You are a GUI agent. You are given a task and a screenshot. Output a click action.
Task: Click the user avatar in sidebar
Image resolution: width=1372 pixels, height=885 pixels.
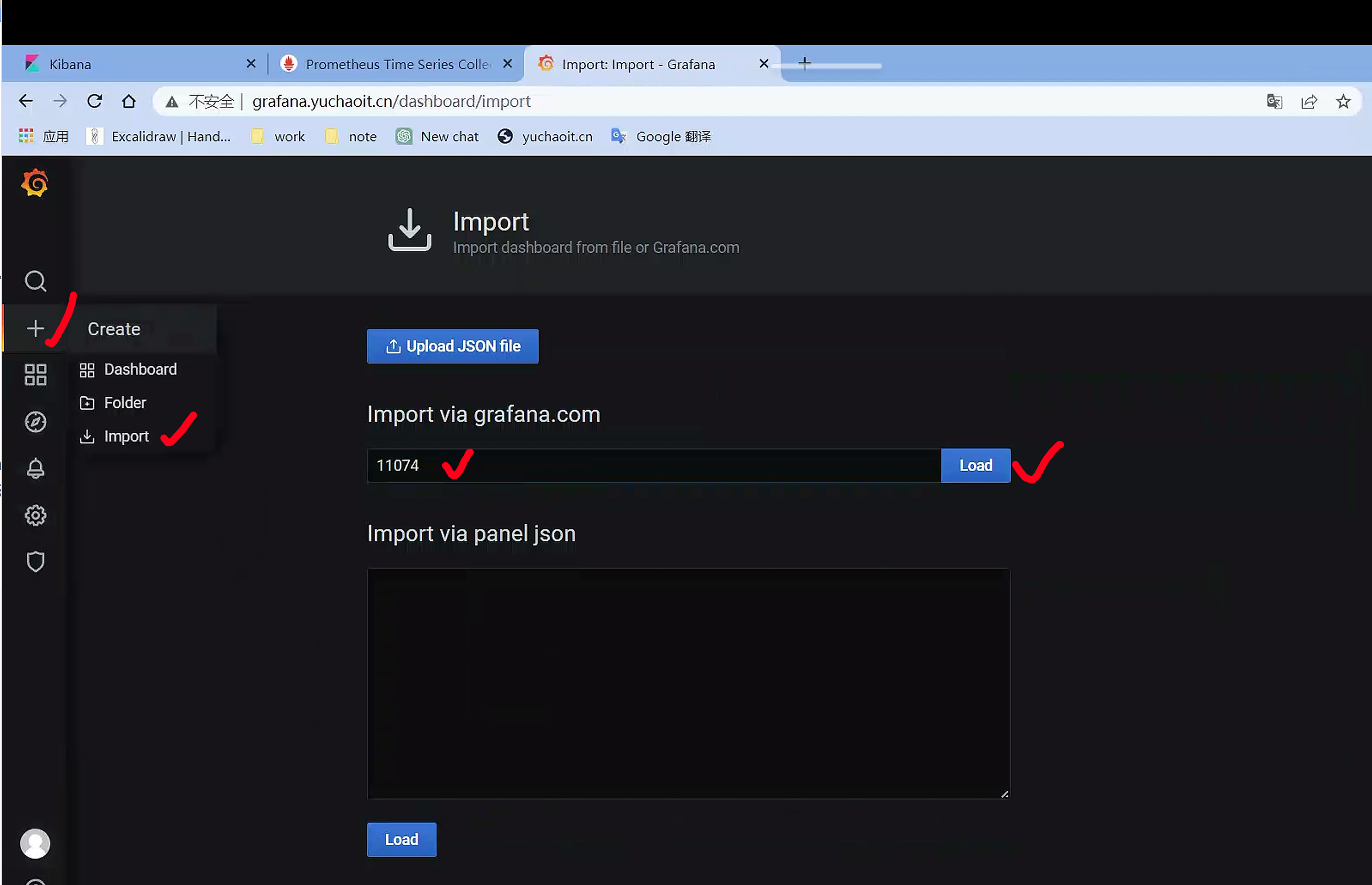point(35,843)
